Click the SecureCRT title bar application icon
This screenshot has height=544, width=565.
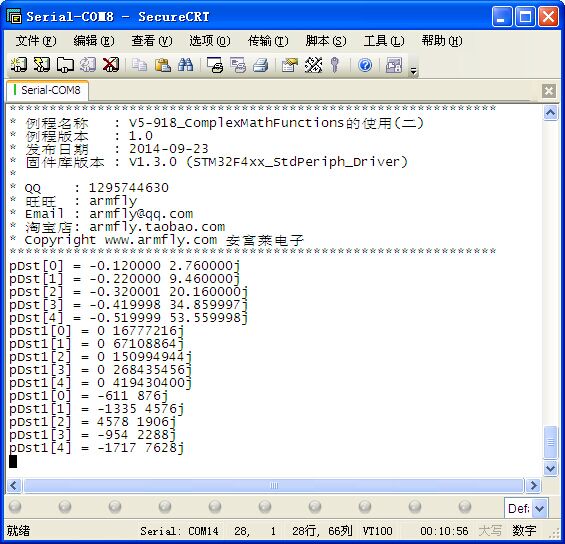pyautogui.click(x=14, y=16)
